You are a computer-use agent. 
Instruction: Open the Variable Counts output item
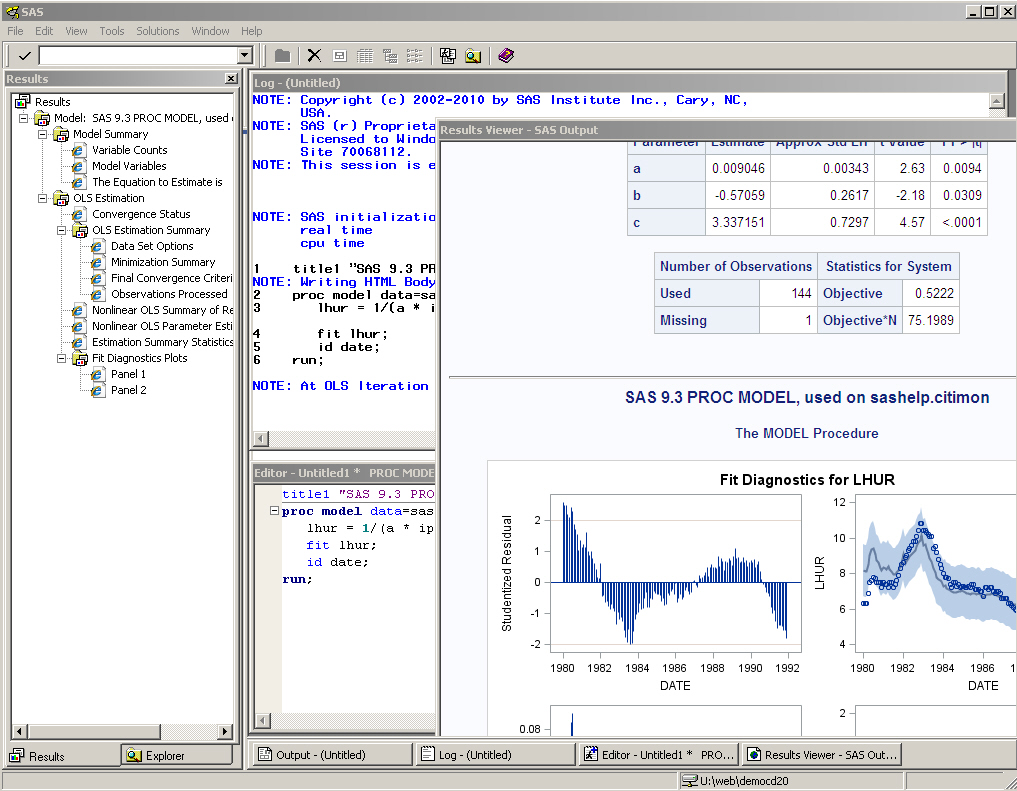(x=129, y=150)
